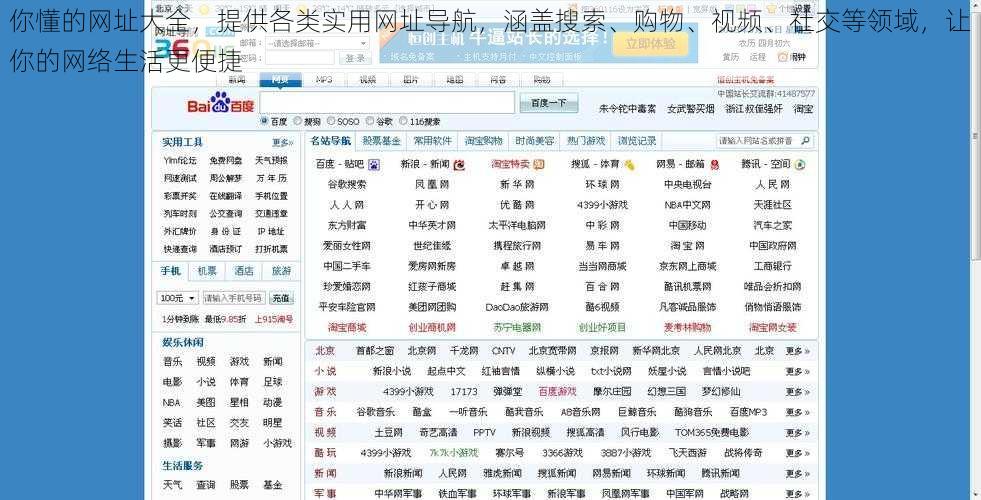Expand 更多 for the 小说 row

(798, 372)
